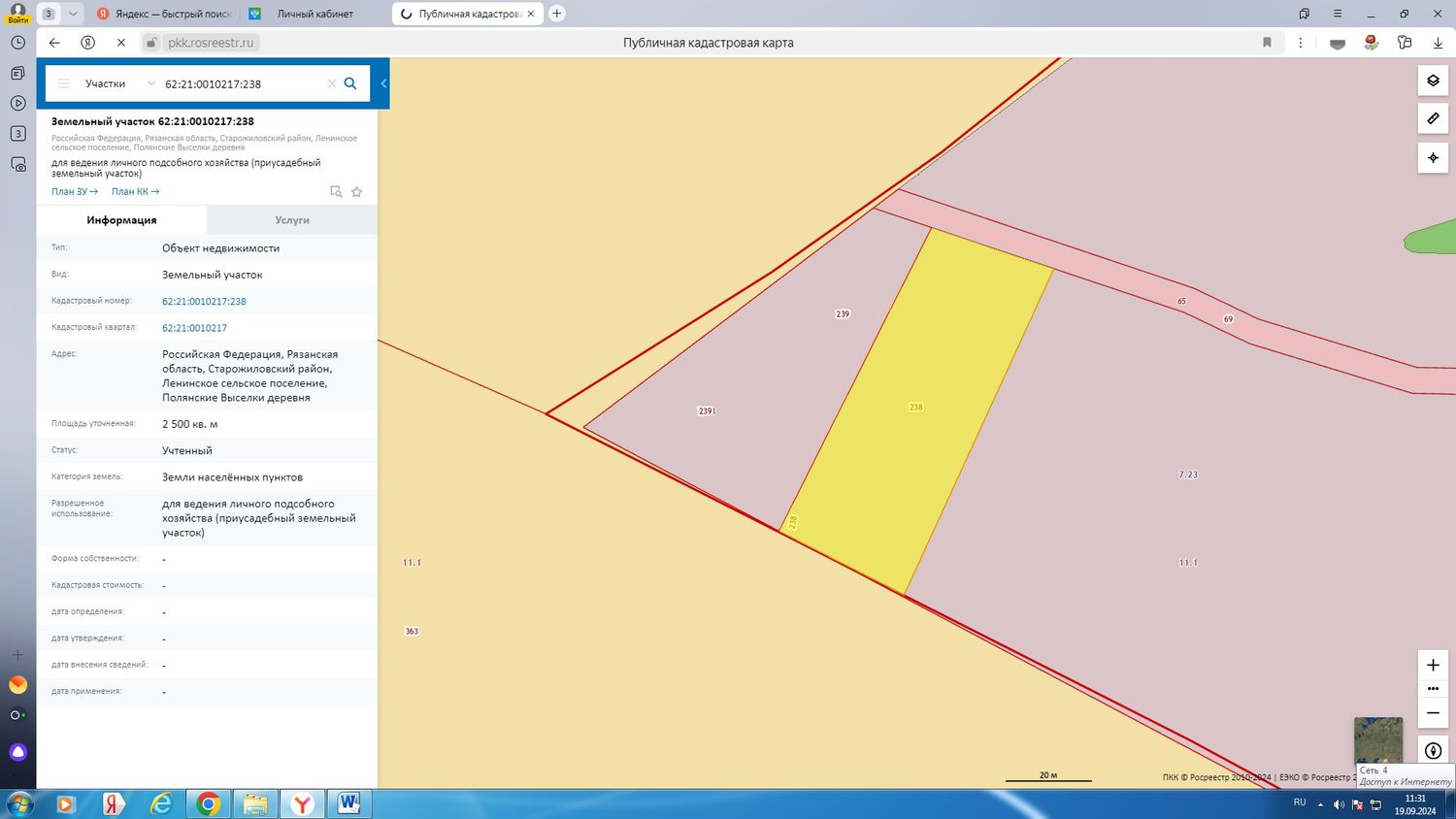Viewport: 1456px width, 819px height.
Task: Zoom out with the minus button
Action: click(1433, 713)
